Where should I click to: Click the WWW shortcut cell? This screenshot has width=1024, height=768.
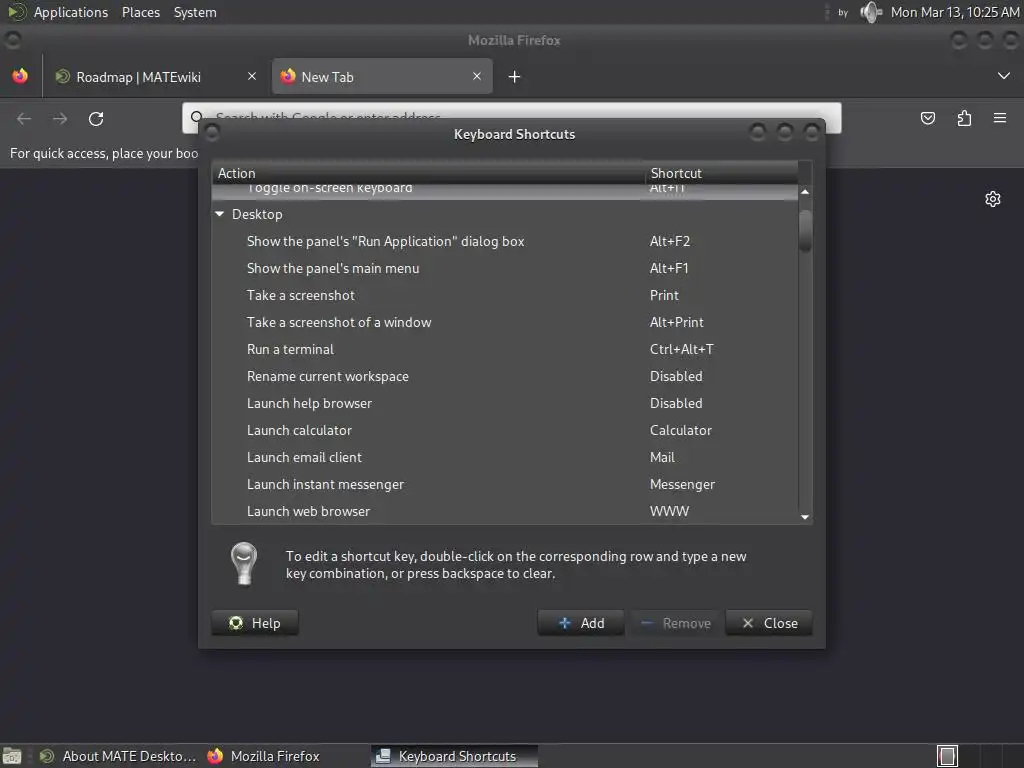669,511
